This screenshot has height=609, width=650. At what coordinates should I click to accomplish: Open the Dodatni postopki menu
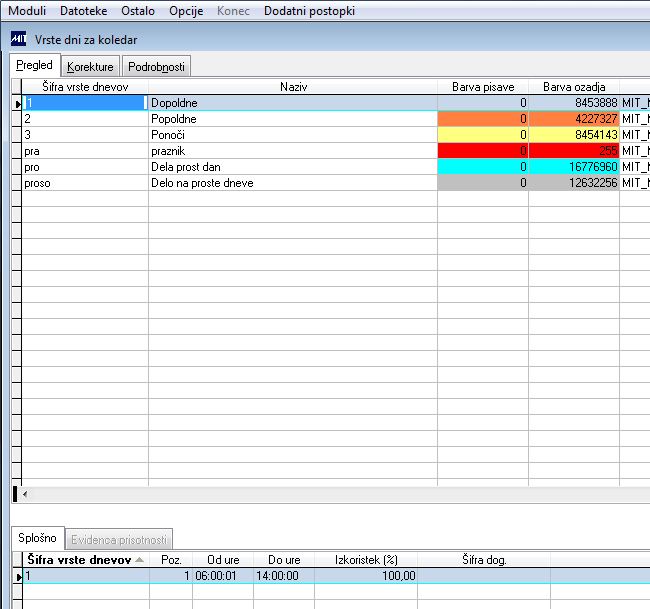(x=310, y=11)
